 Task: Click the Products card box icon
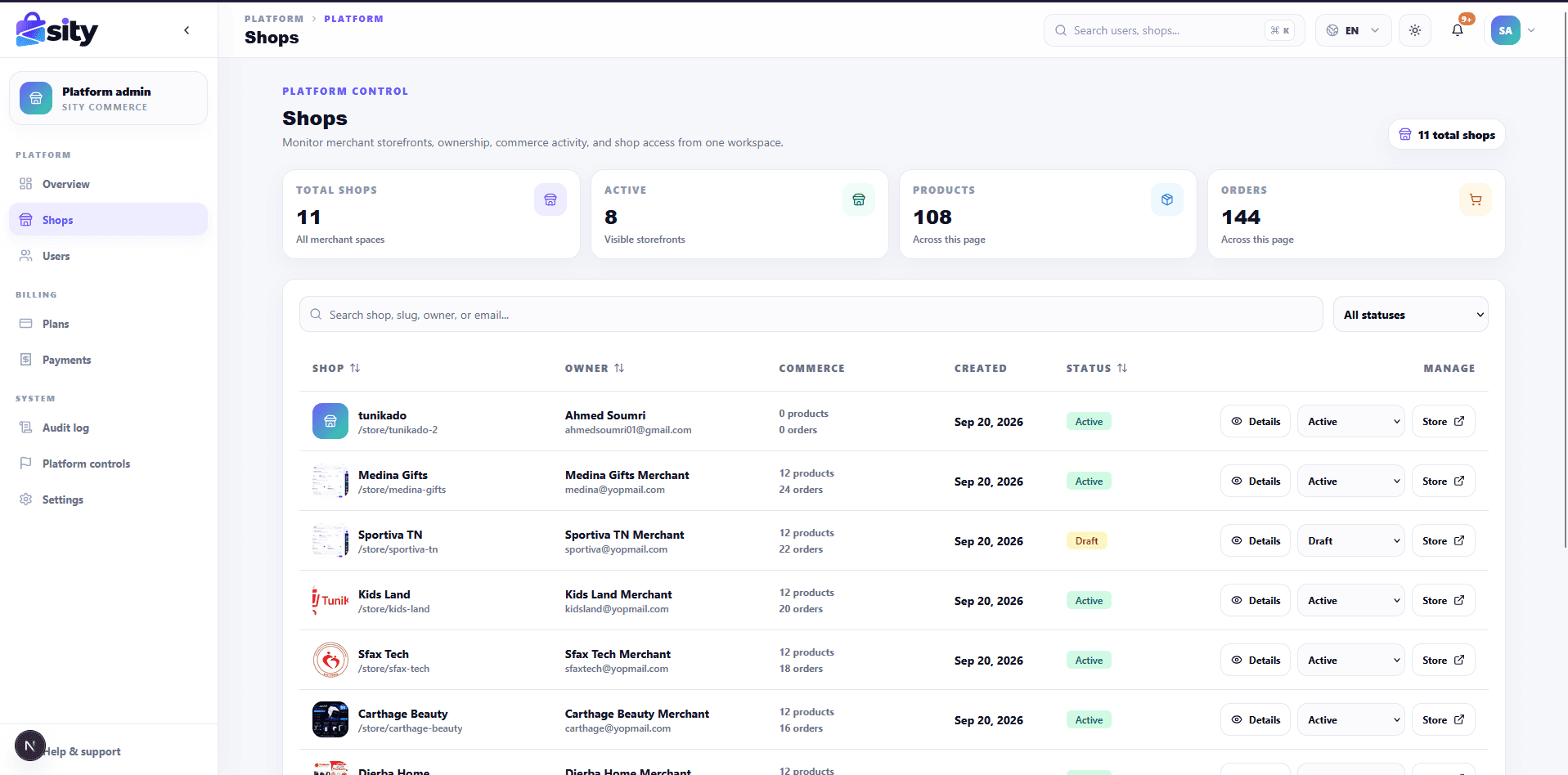click(1167, 199)
